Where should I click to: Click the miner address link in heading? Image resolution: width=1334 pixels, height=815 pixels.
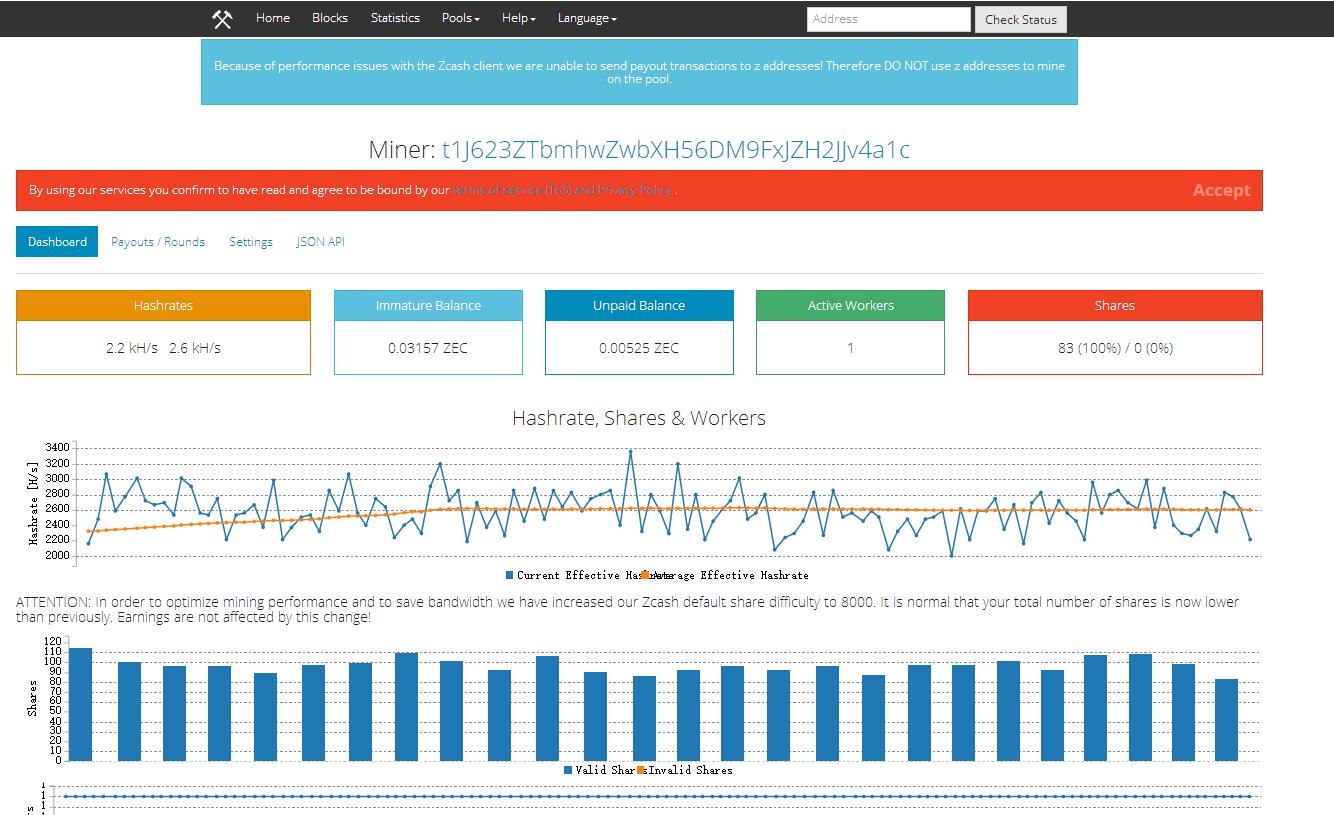675,150
